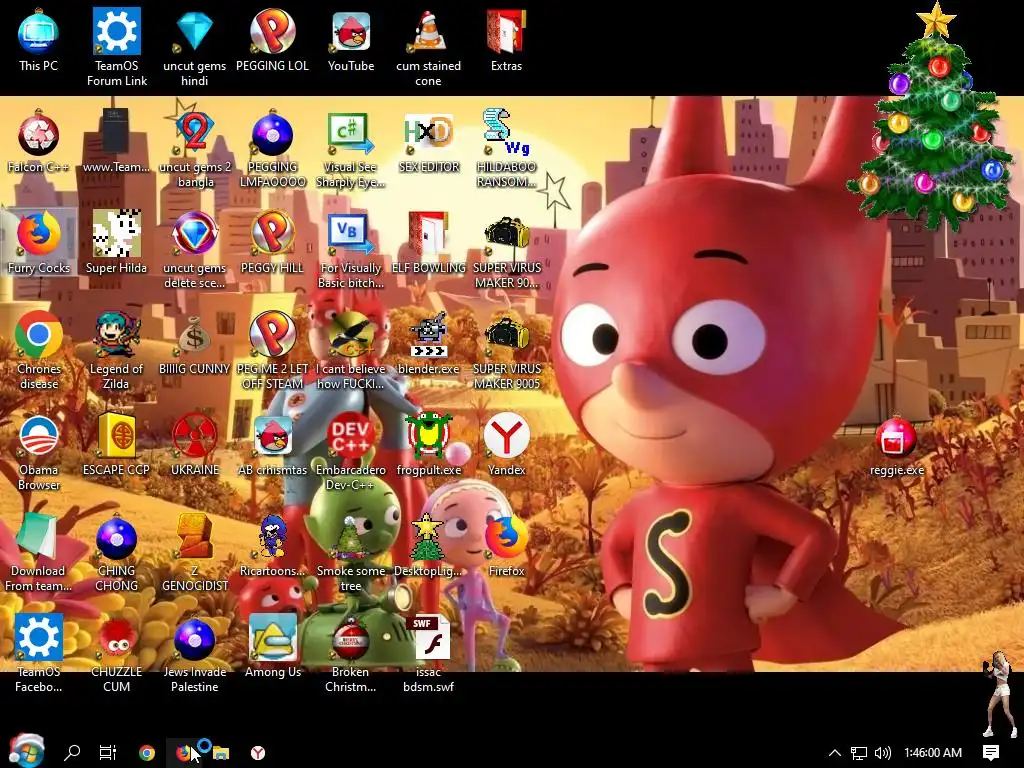Viewport: 1024px width, 768px height.
Task: Open the Chrones disease Chrome shortcut
Action: tap(39, 351)
